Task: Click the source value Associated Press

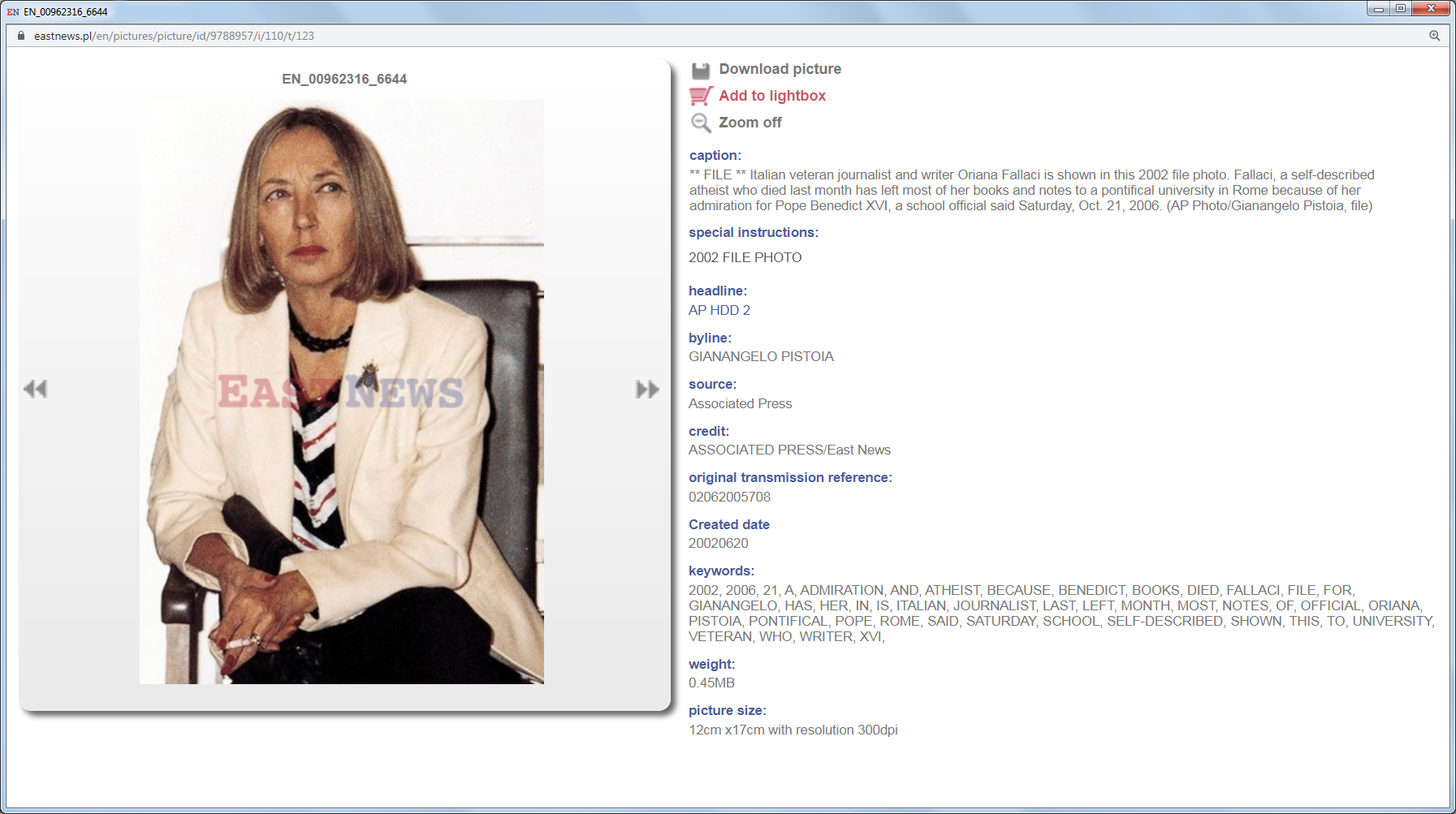Action: click(x=740, y=403)
